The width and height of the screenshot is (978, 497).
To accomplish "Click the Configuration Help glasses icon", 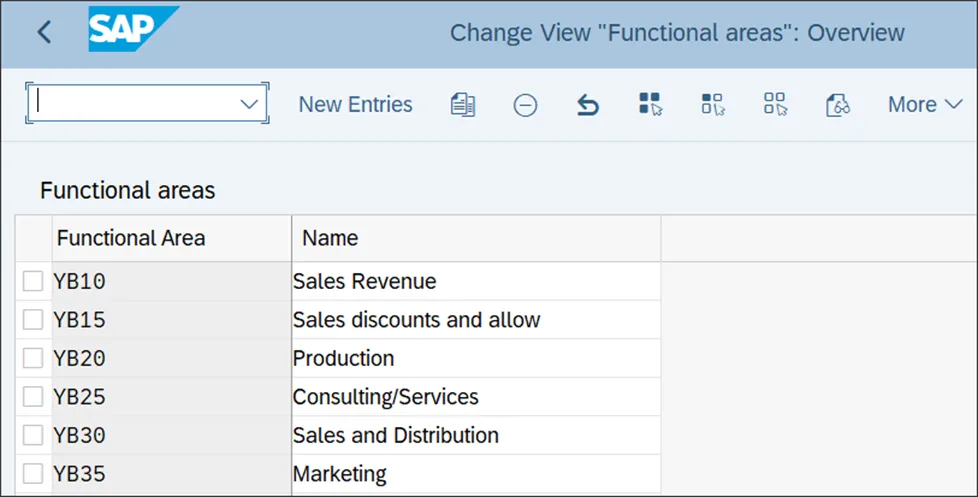I will coord(837,104).
